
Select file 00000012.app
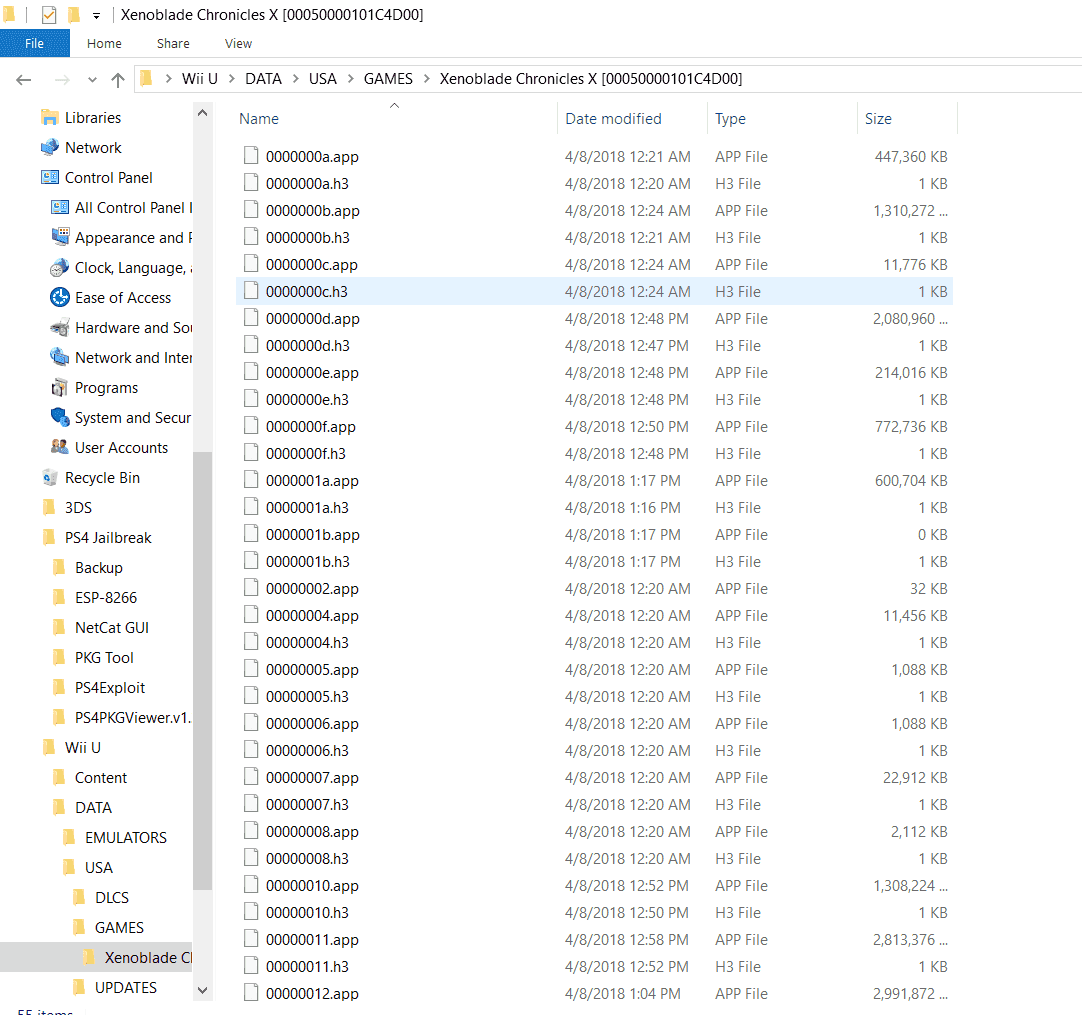click(x=312, y=994)
